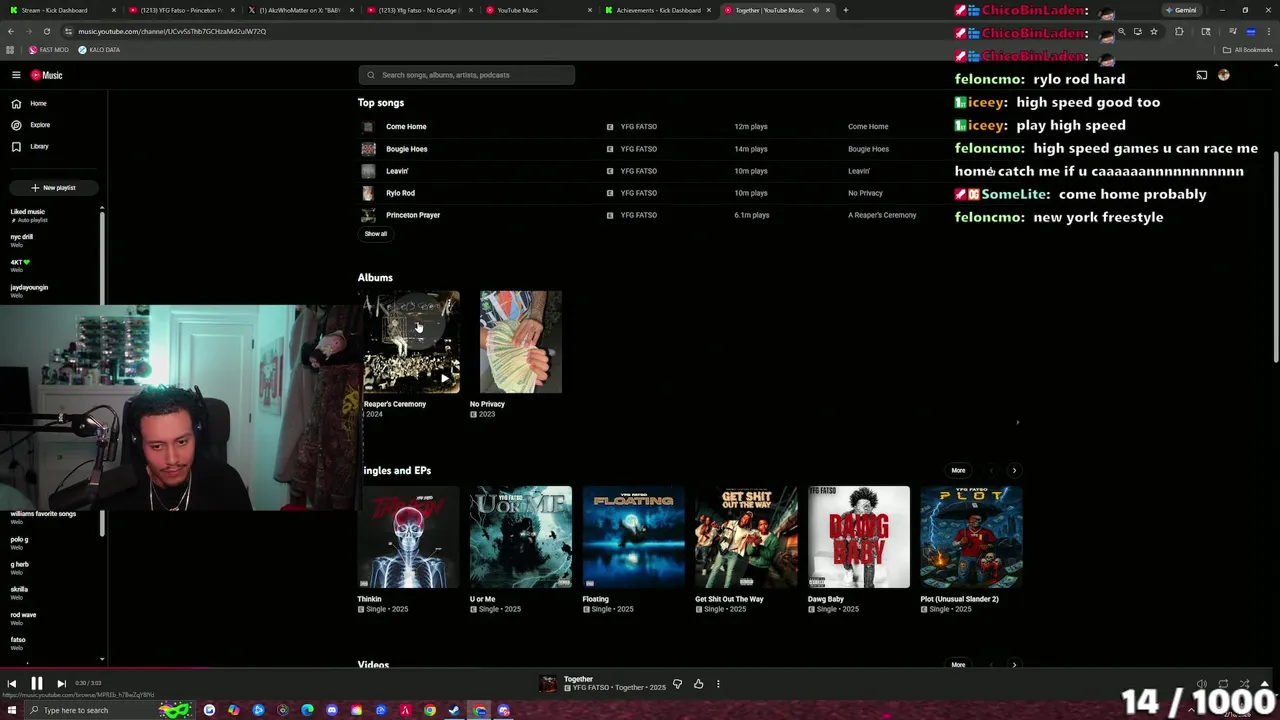Image resolution: width=1280 pixels, height=720 pixels.
Task: Toggle shuffle in player
Action: [x=1244, y=684]
